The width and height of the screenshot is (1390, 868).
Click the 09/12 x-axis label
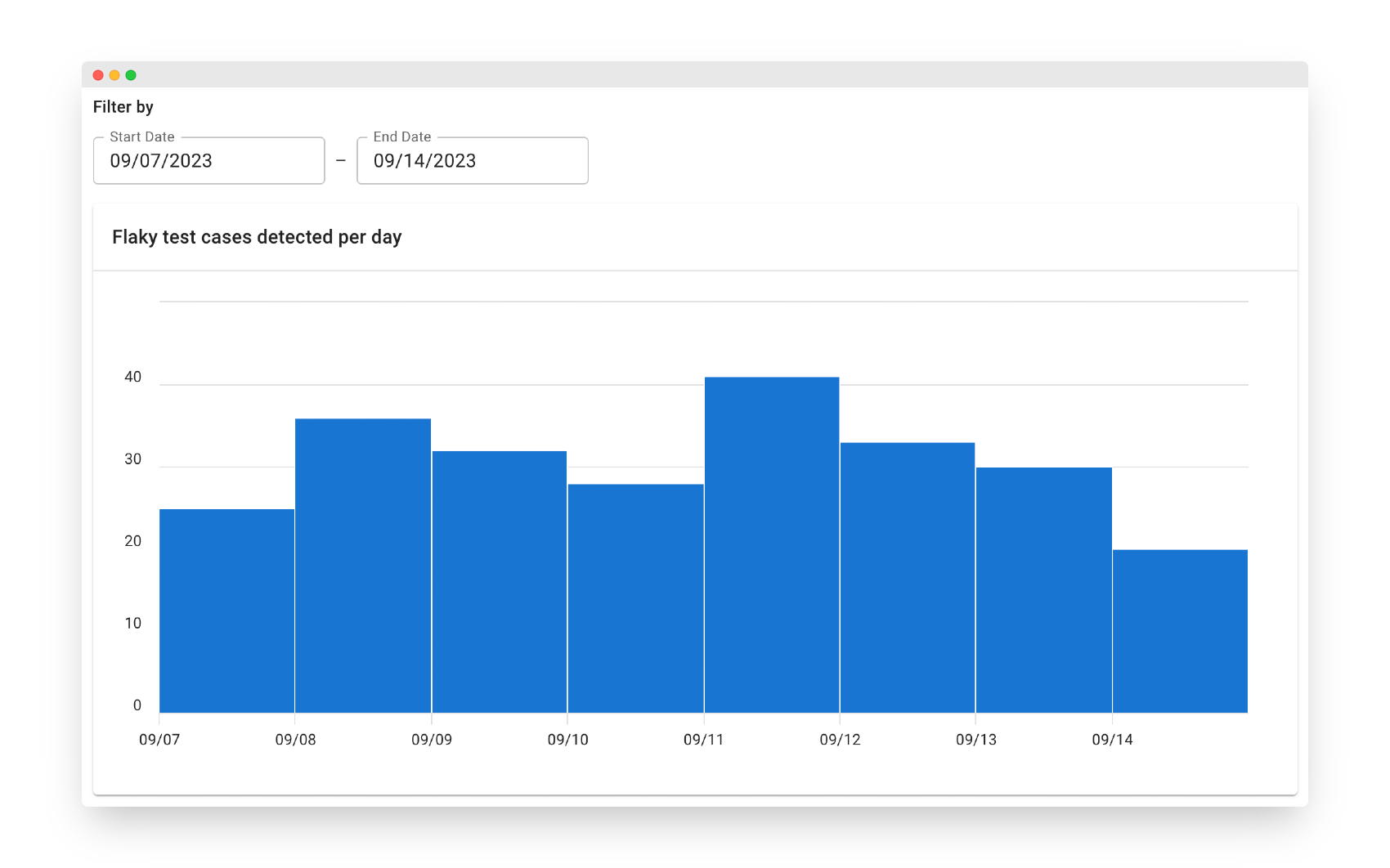pos(840,740)
